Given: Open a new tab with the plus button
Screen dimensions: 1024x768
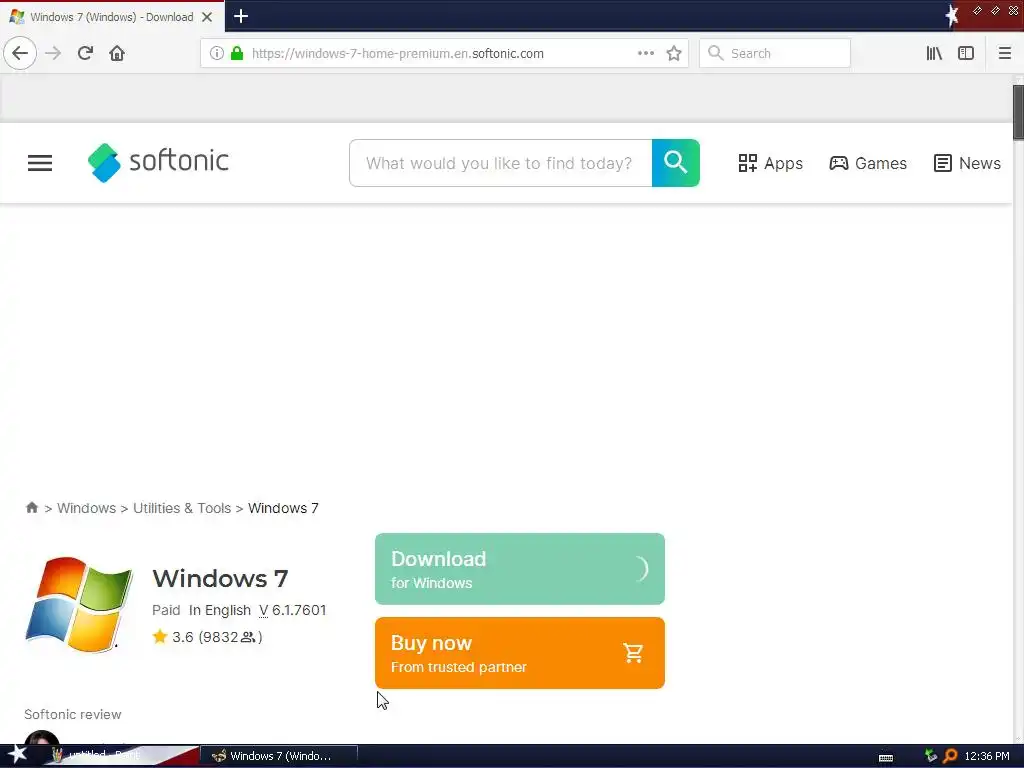Looking at the screenshot, I should click(241, 16).
